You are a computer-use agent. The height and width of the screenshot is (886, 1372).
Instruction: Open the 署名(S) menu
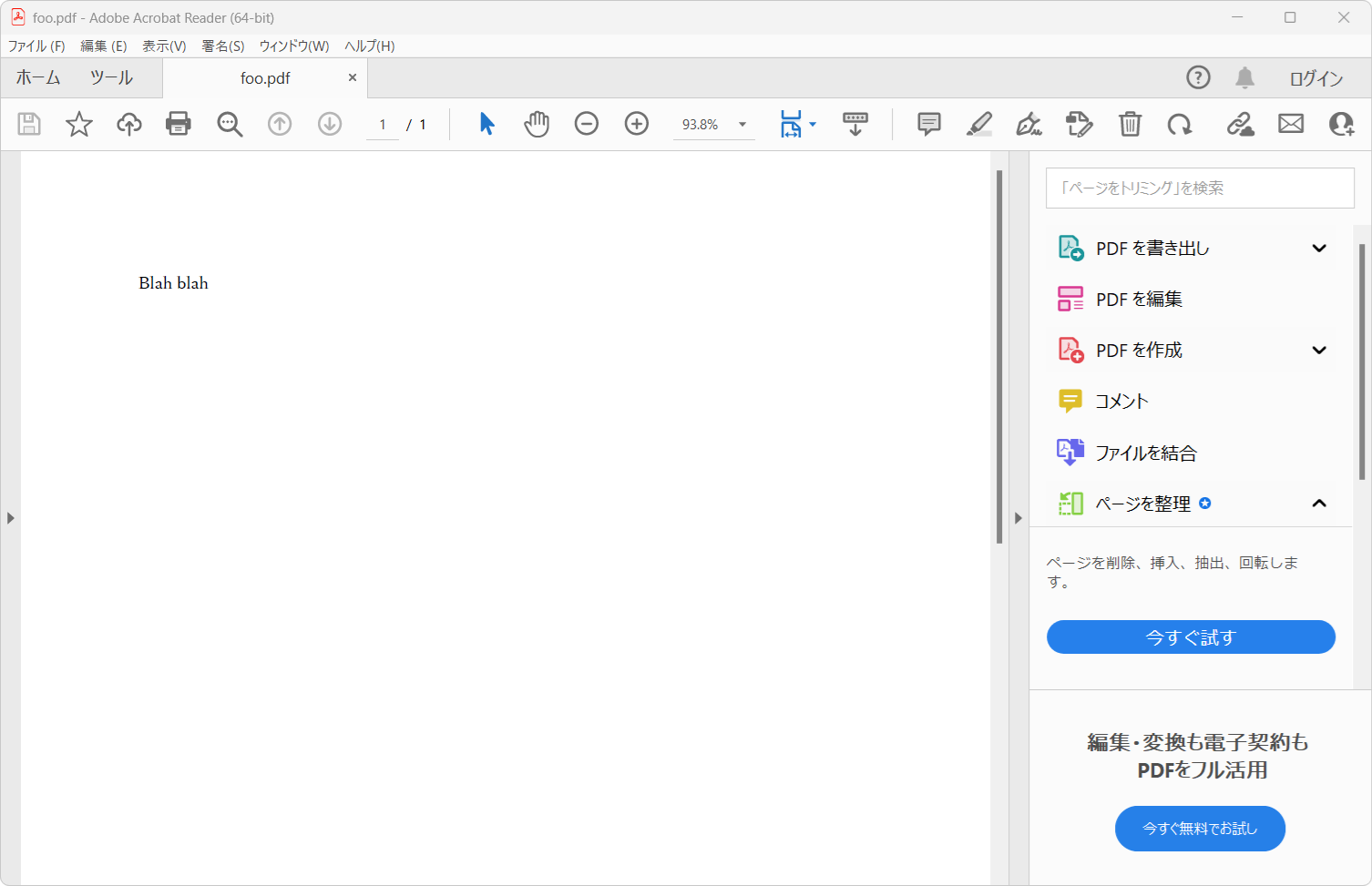coord(223,46)
